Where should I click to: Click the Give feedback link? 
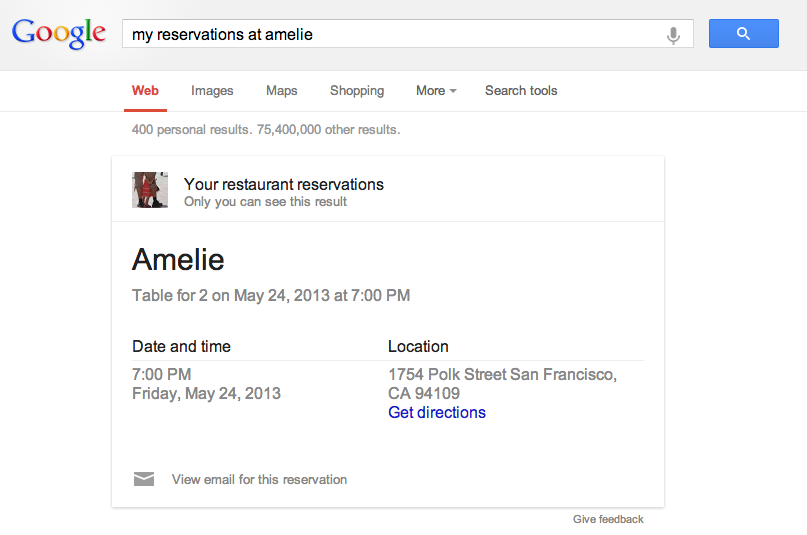tap(608, 519)
